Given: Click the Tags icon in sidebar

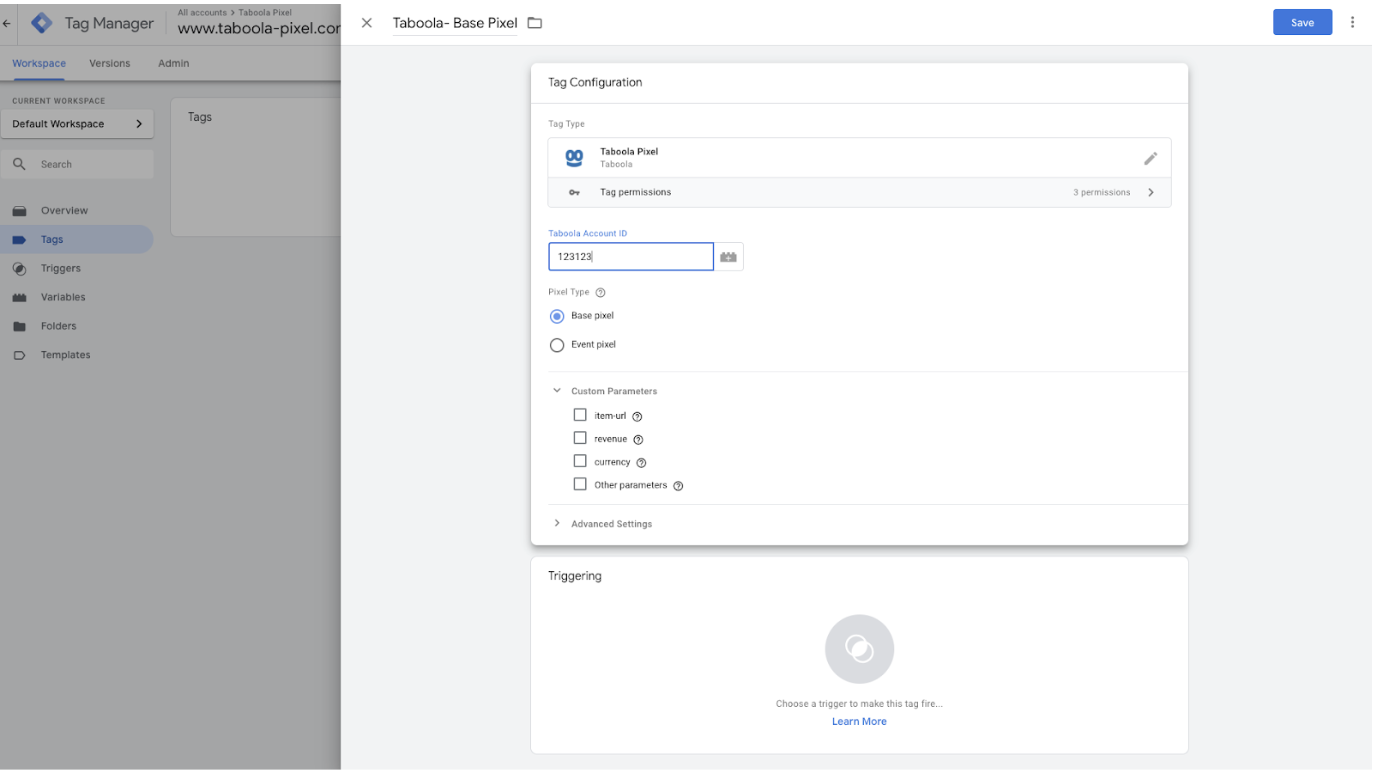Looking at the screenshot, I should [x=19, y=240].
